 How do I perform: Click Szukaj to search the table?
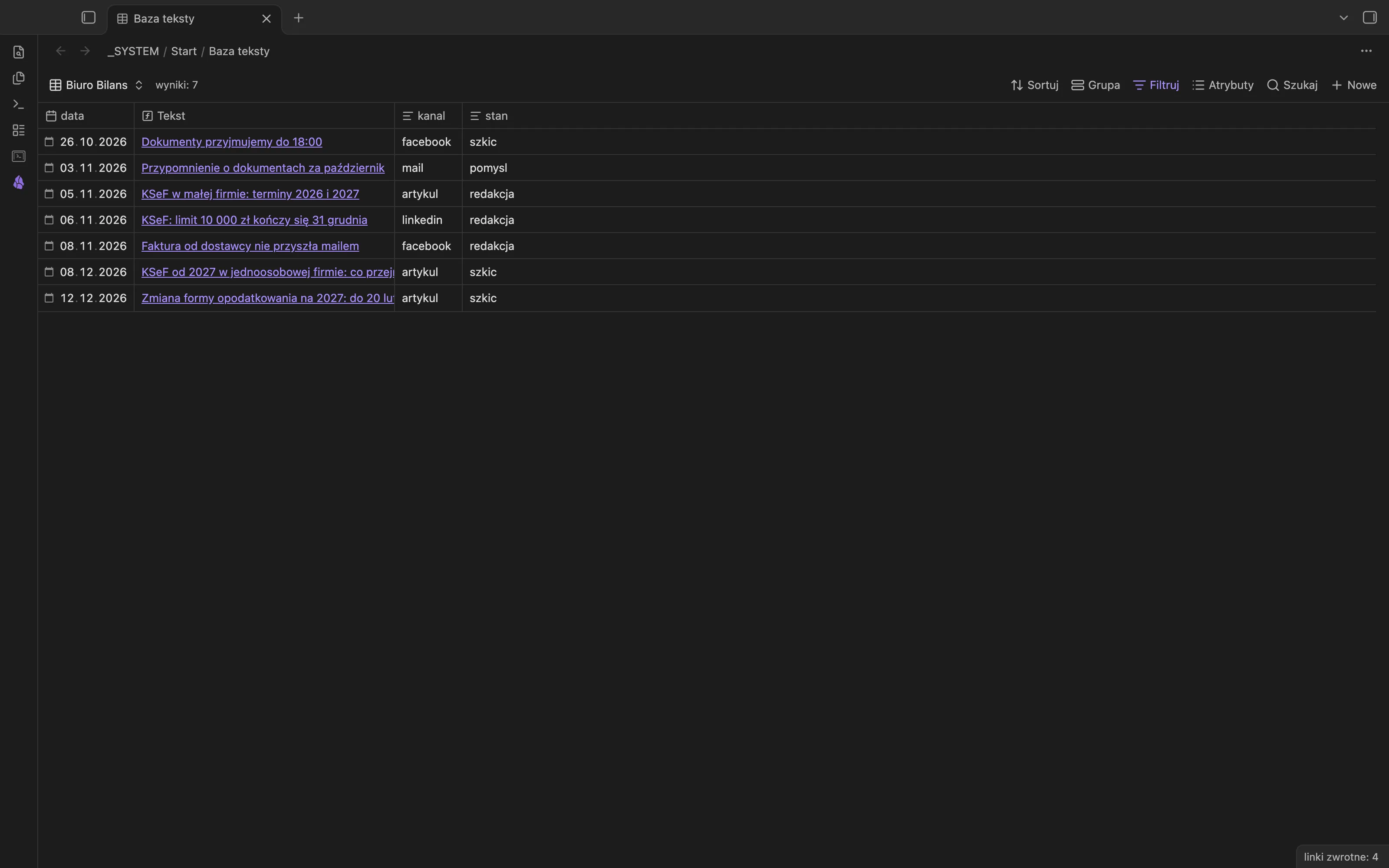point(1292,85)
